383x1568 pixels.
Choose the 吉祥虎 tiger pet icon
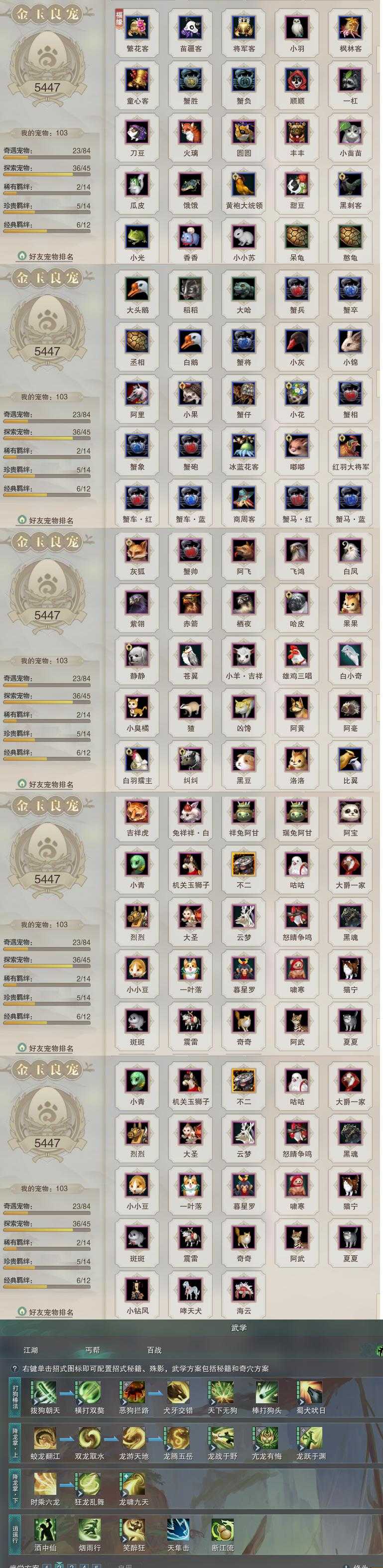tap(137, 813)
